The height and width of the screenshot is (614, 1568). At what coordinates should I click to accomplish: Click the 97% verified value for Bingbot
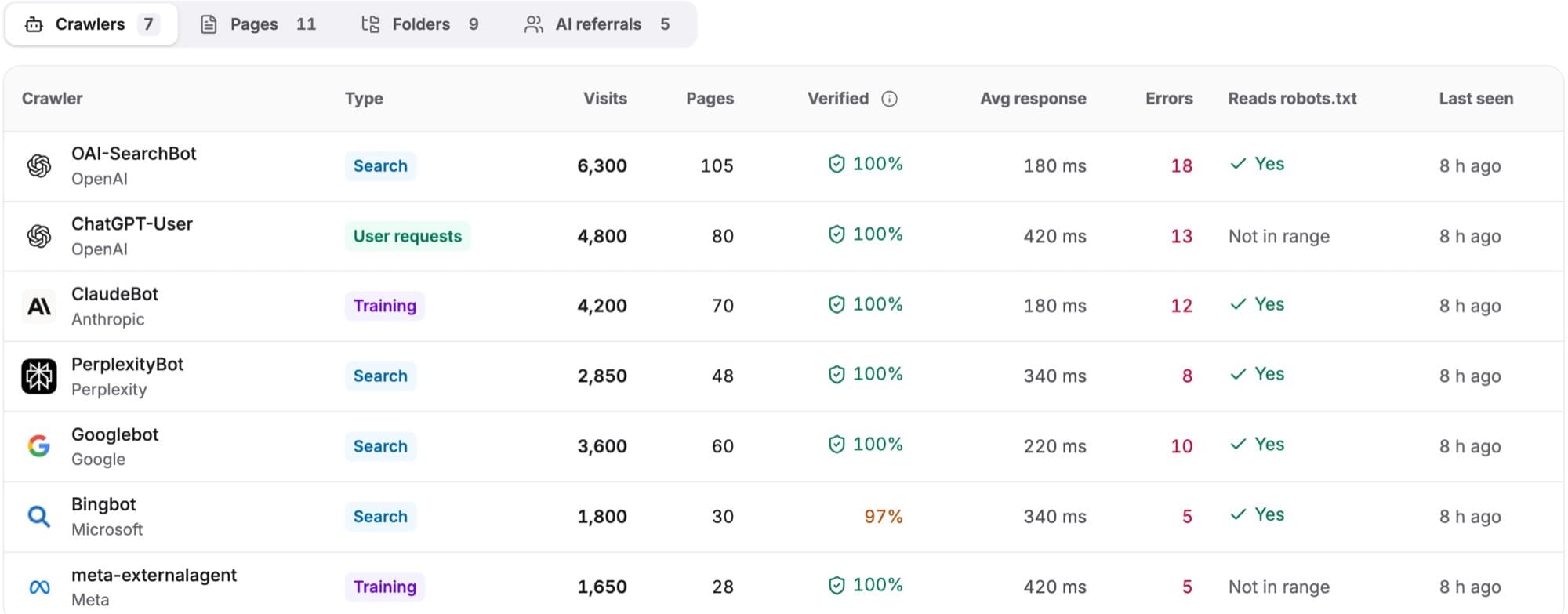coord(884,517)
